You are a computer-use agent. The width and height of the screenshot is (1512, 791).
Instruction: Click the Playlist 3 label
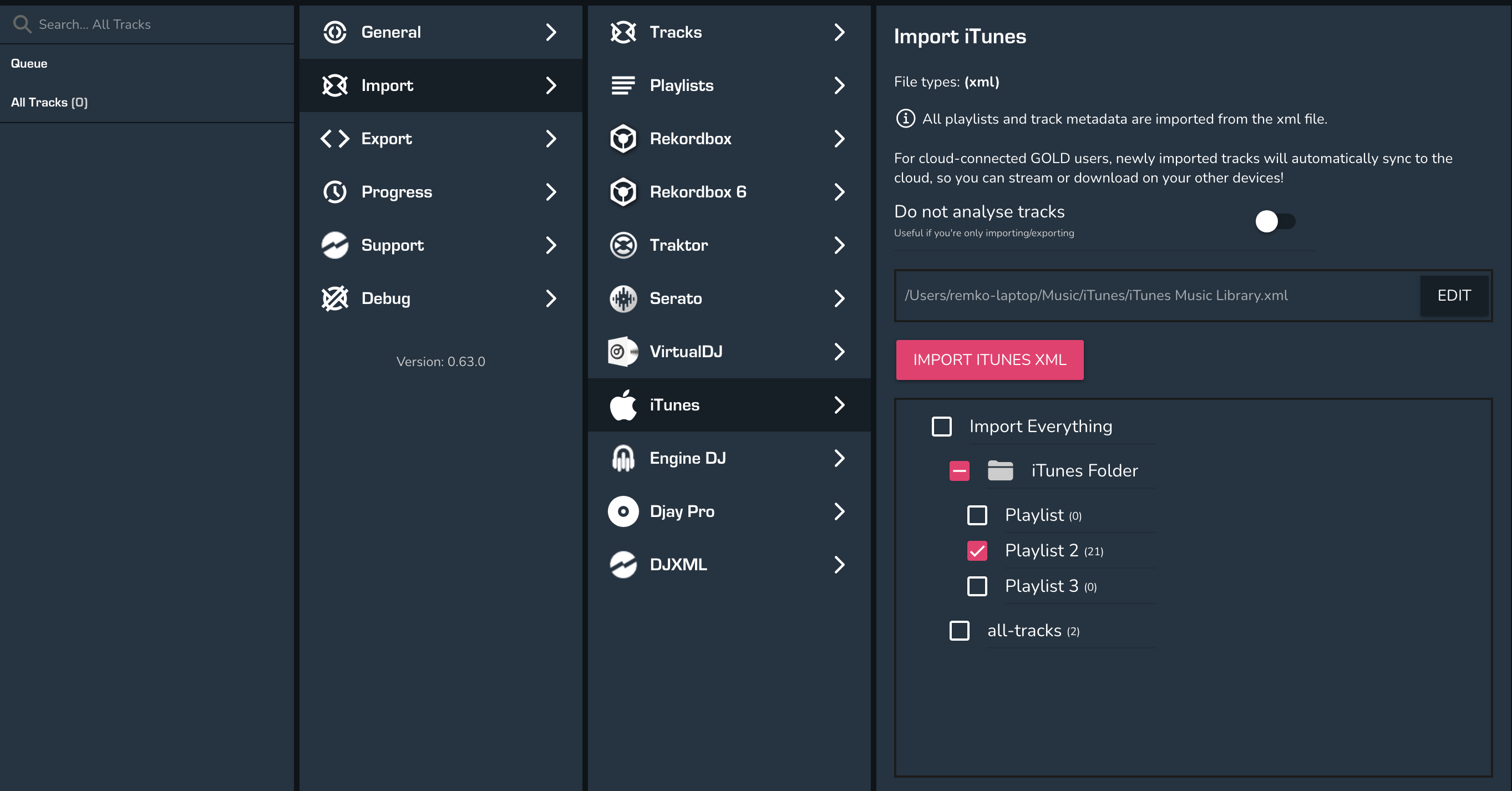(x=1051, y=586)
